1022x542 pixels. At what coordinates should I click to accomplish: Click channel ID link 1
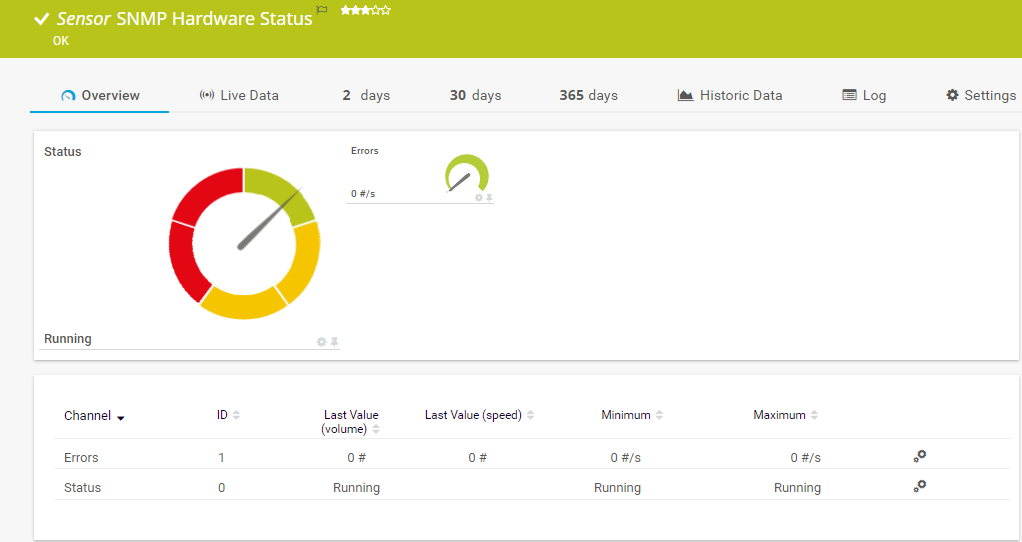pos(221,458)
